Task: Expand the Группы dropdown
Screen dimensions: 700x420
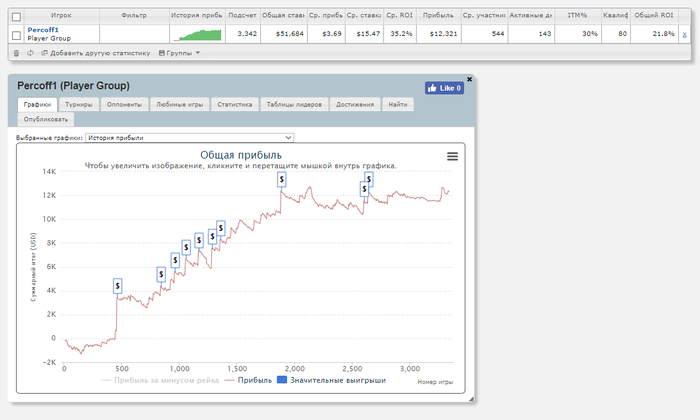Action: (x=179, y=53)
